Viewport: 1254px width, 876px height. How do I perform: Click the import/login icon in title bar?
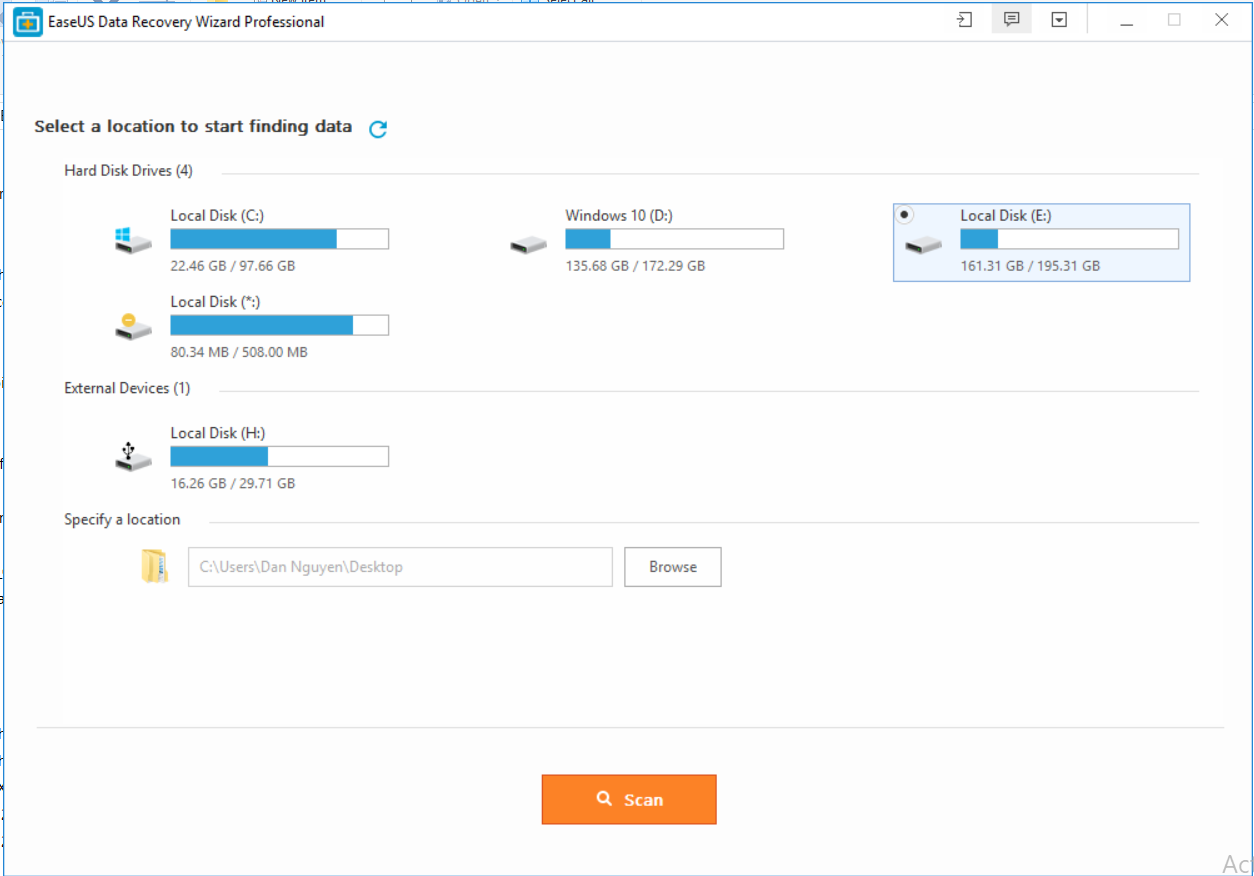(x=964, y=20)
